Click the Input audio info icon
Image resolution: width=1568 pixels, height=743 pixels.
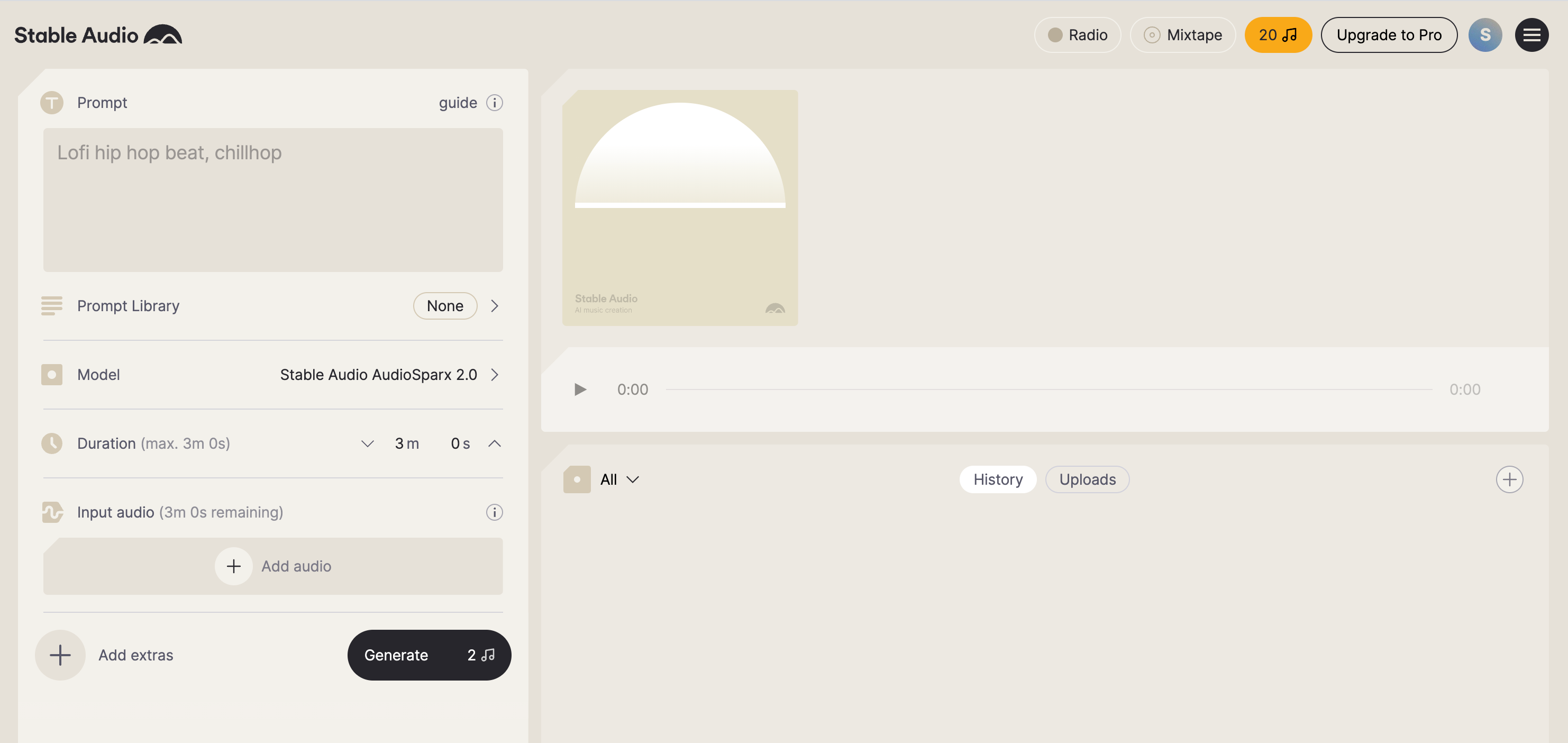494,512
